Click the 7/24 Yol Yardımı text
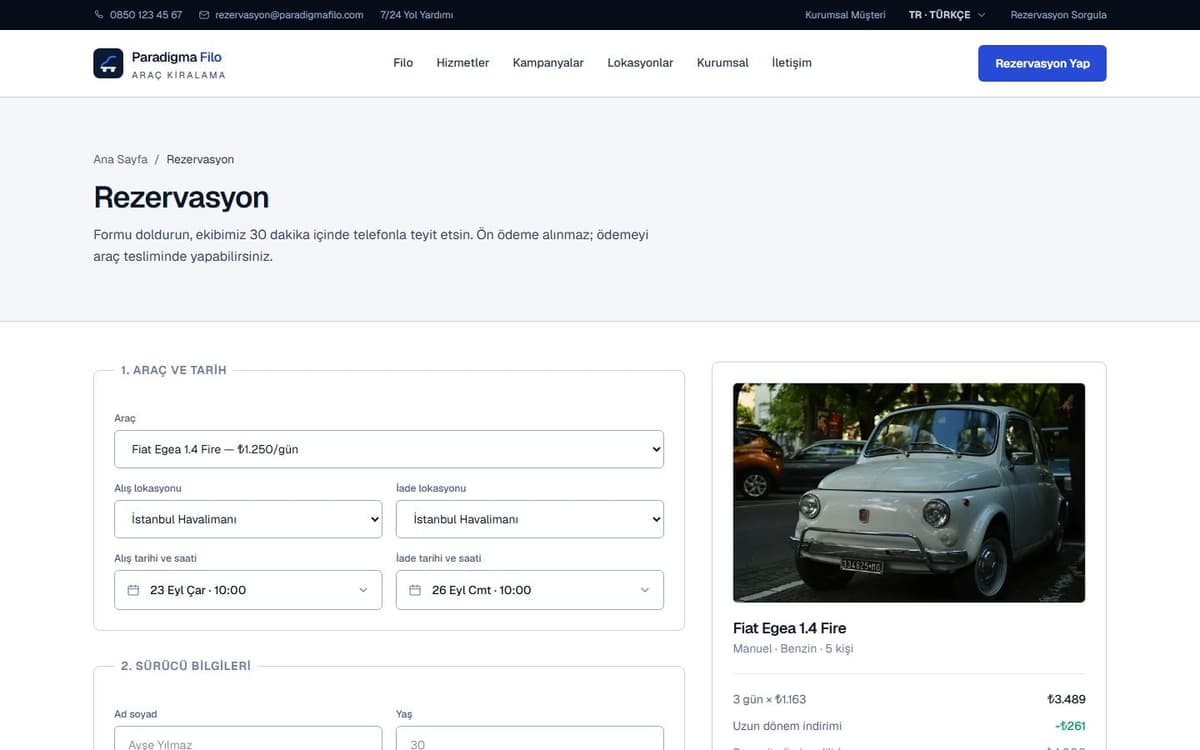The image size is (1200, 750). (x=417, y=15)
